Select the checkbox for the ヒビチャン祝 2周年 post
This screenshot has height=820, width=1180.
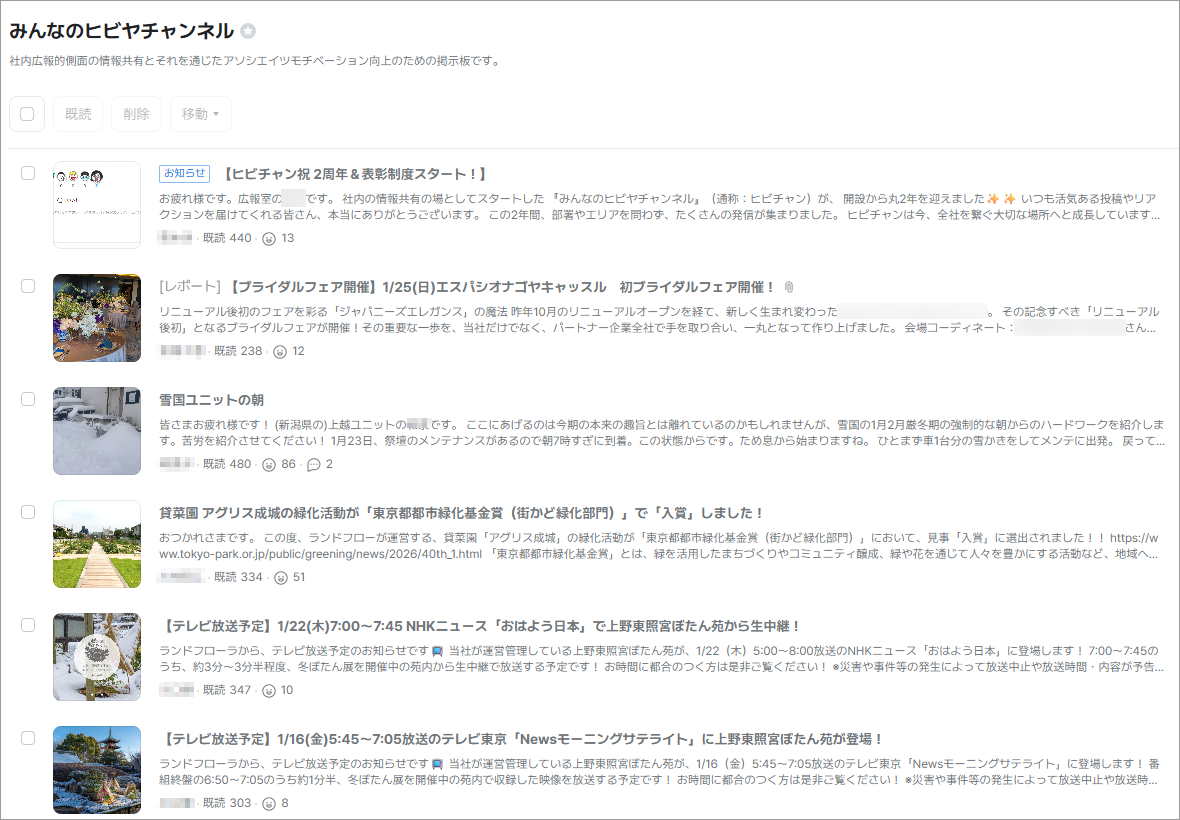[28, 173]
